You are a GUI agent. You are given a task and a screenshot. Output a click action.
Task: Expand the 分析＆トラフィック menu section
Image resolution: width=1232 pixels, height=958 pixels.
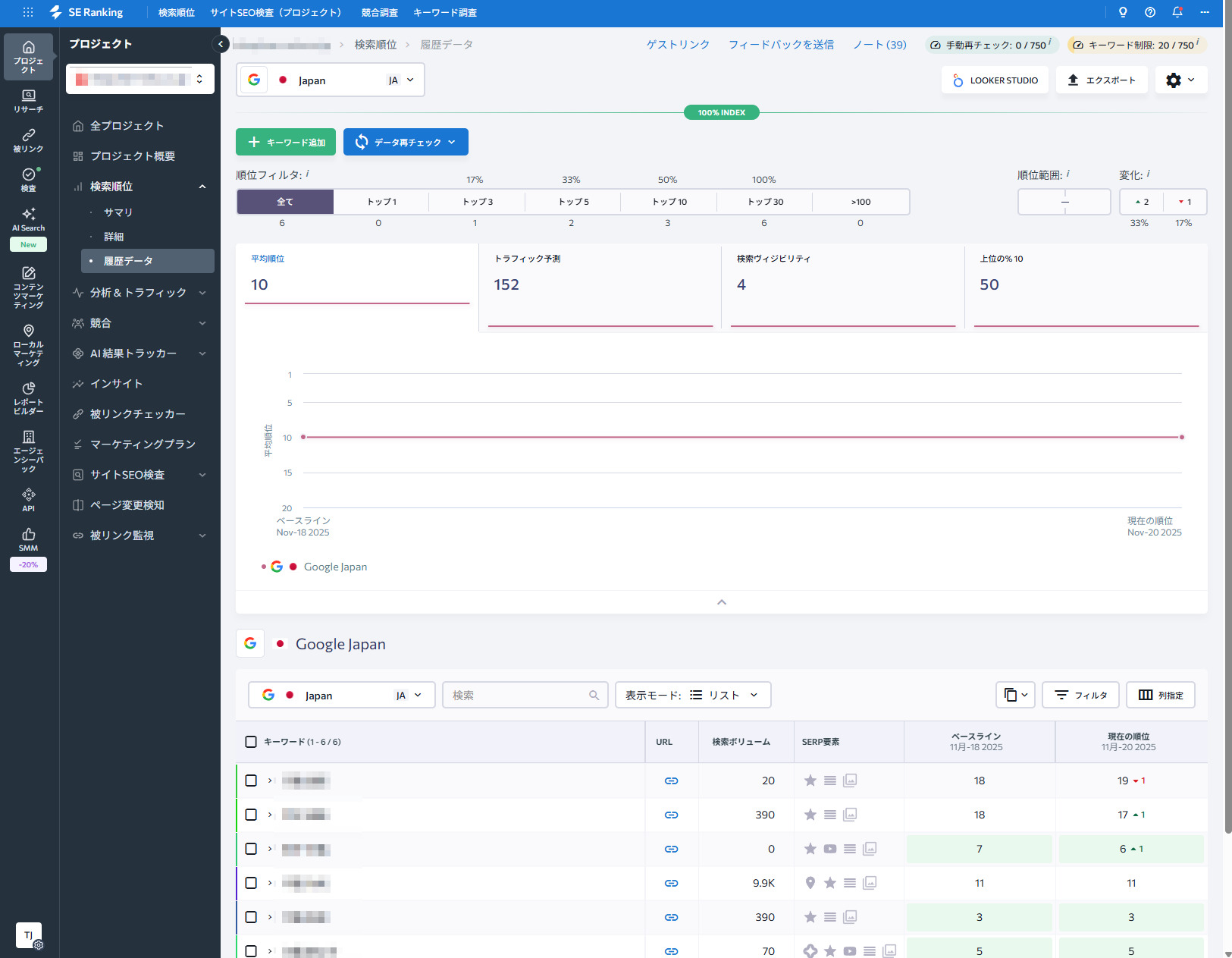139,293
